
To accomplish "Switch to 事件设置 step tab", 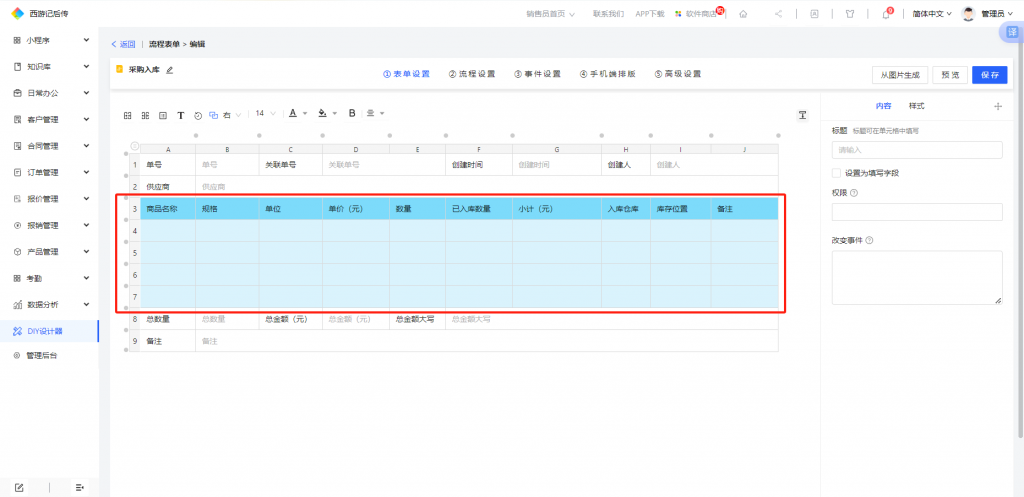I will 537,74.
